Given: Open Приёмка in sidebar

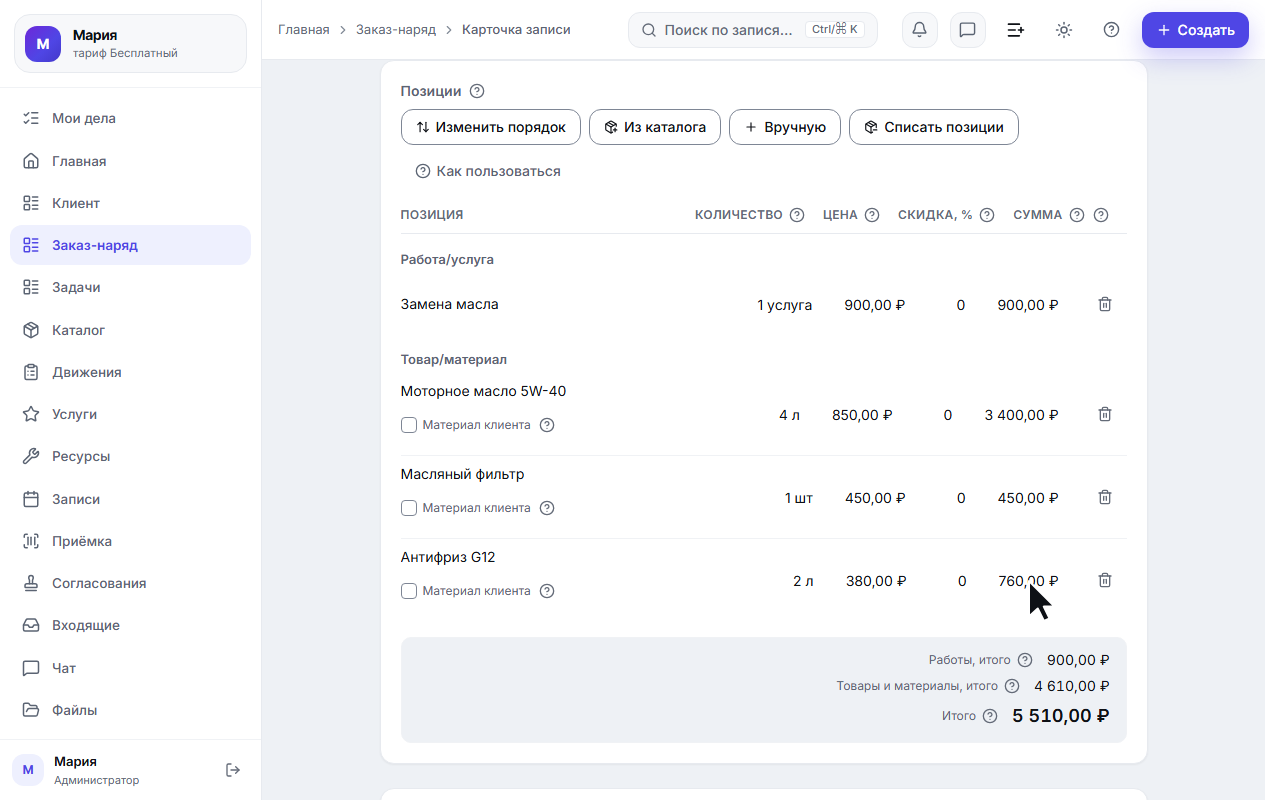Looking at the screenshot, I should click(x=130, y=541).
